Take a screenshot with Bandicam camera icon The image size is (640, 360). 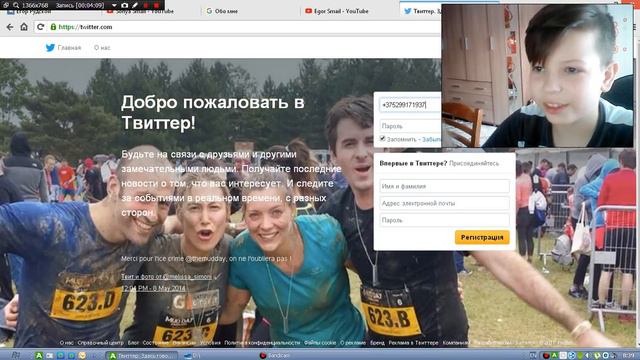click(x=124, y=5)
